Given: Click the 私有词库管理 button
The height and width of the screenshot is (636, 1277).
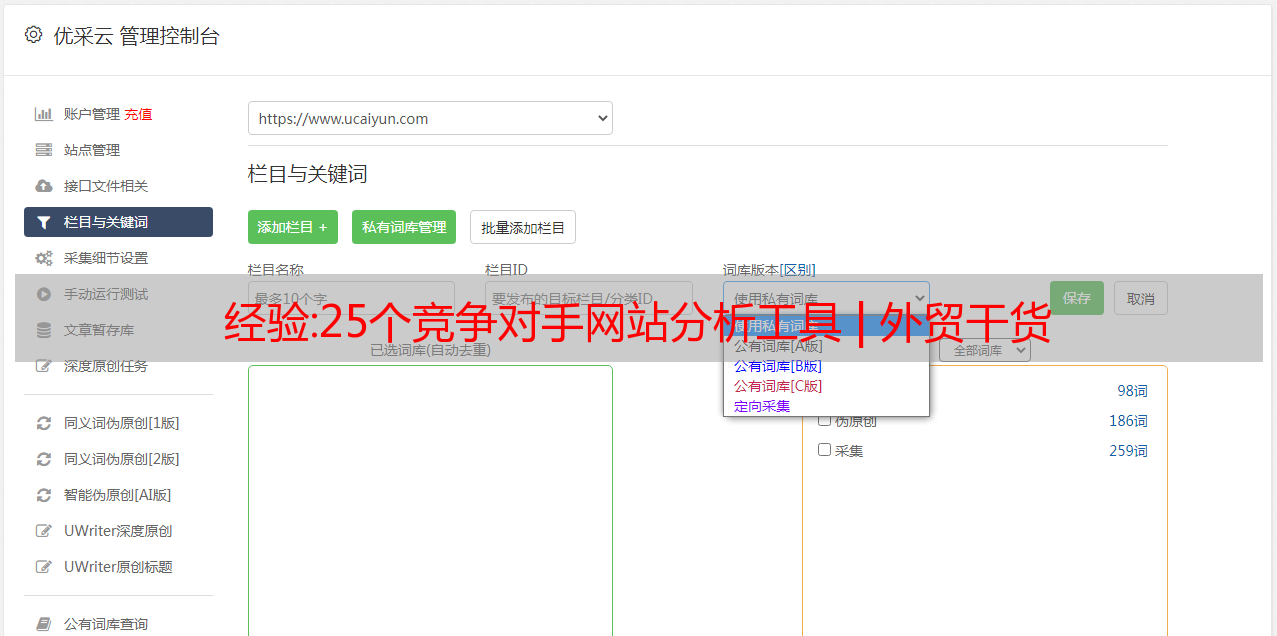Looking at the screenshot, I should point(404,227).
